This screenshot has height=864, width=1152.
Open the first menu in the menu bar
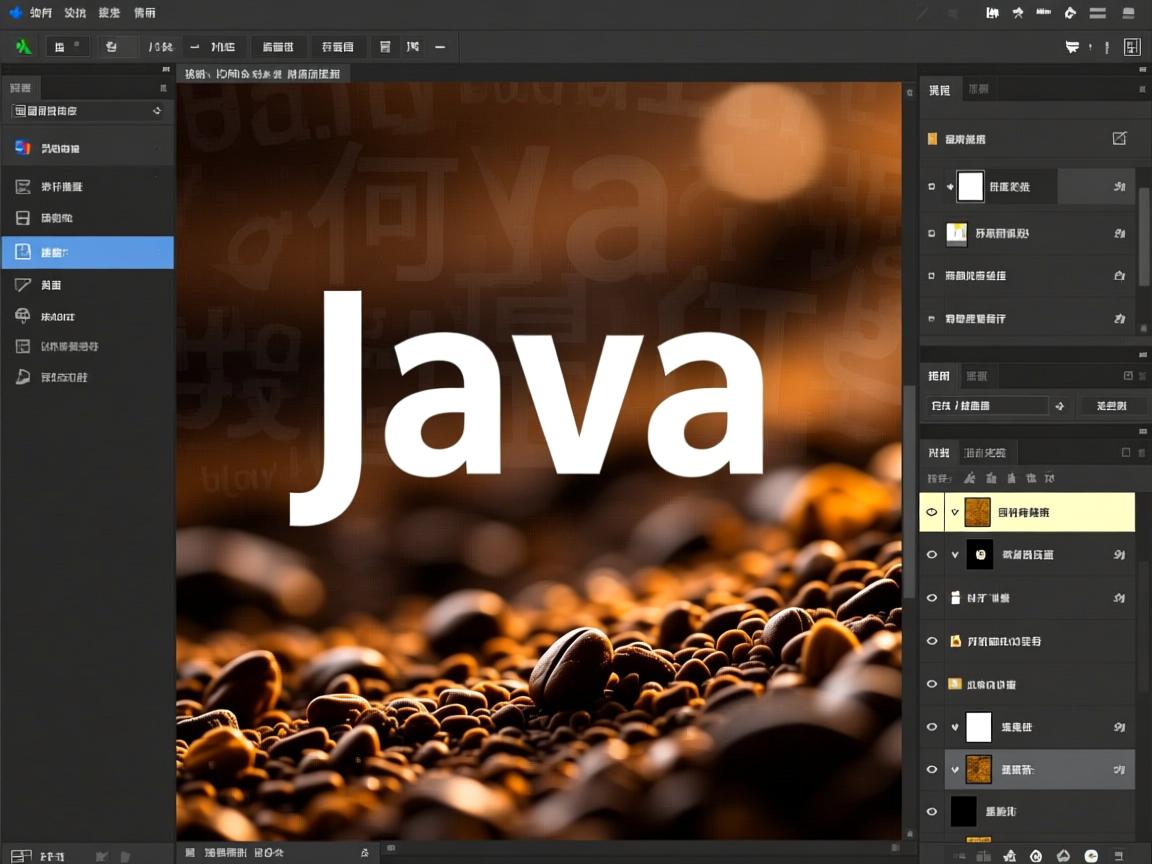pyautogui.click(x=40, y=13)
